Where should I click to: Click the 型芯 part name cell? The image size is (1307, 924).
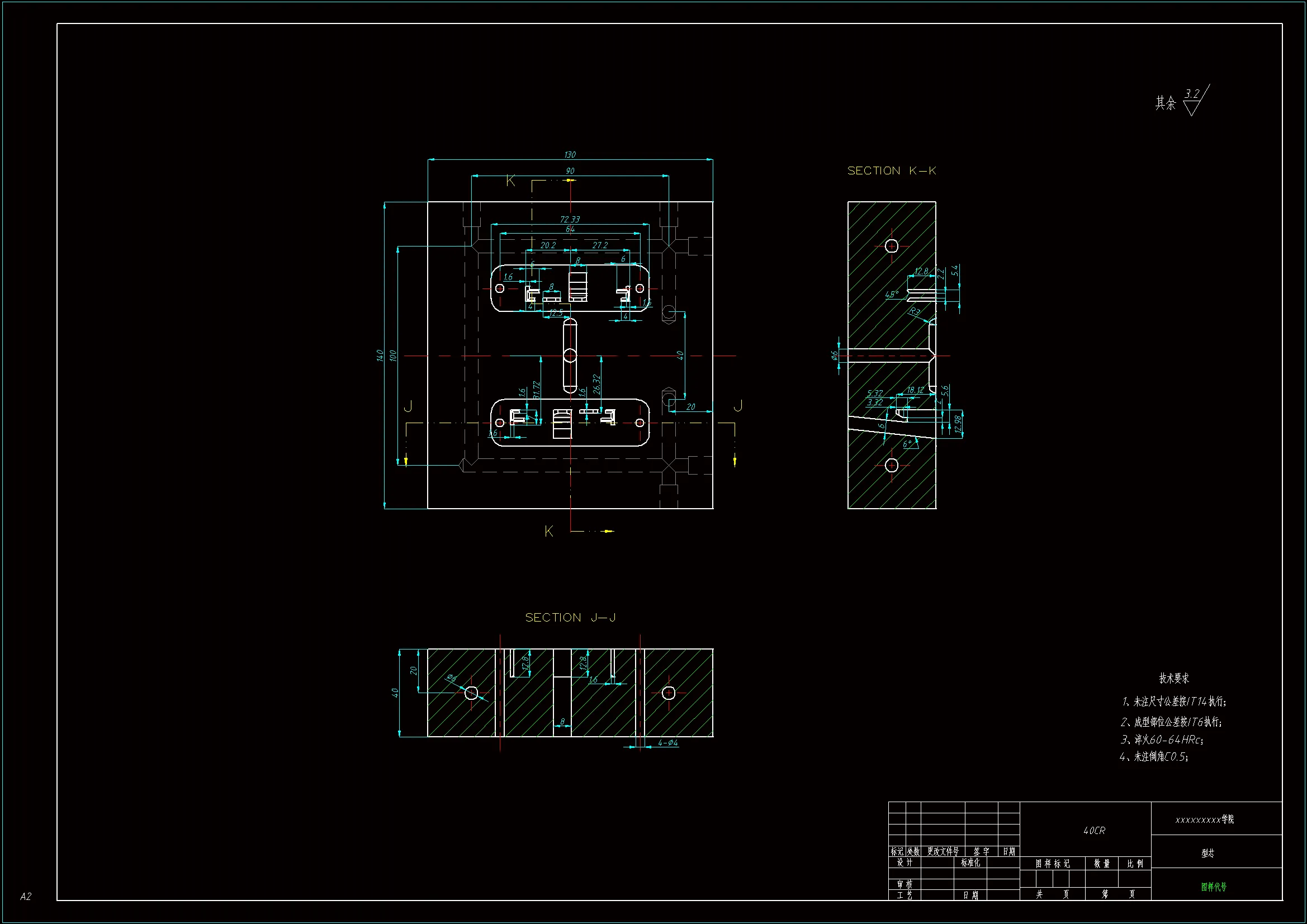(x=1207, y=853)
